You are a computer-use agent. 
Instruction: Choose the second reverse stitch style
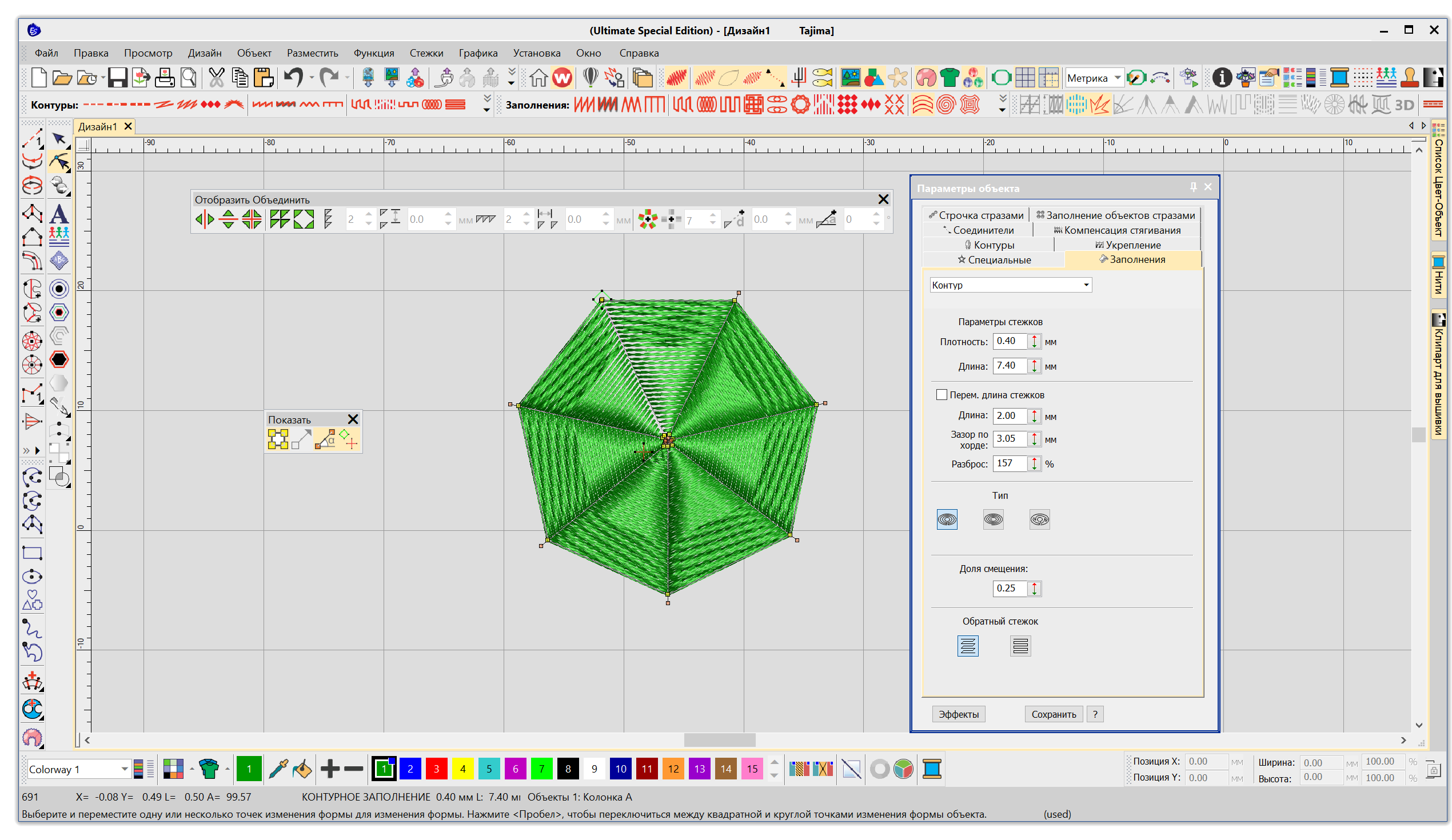(1020, 646)
